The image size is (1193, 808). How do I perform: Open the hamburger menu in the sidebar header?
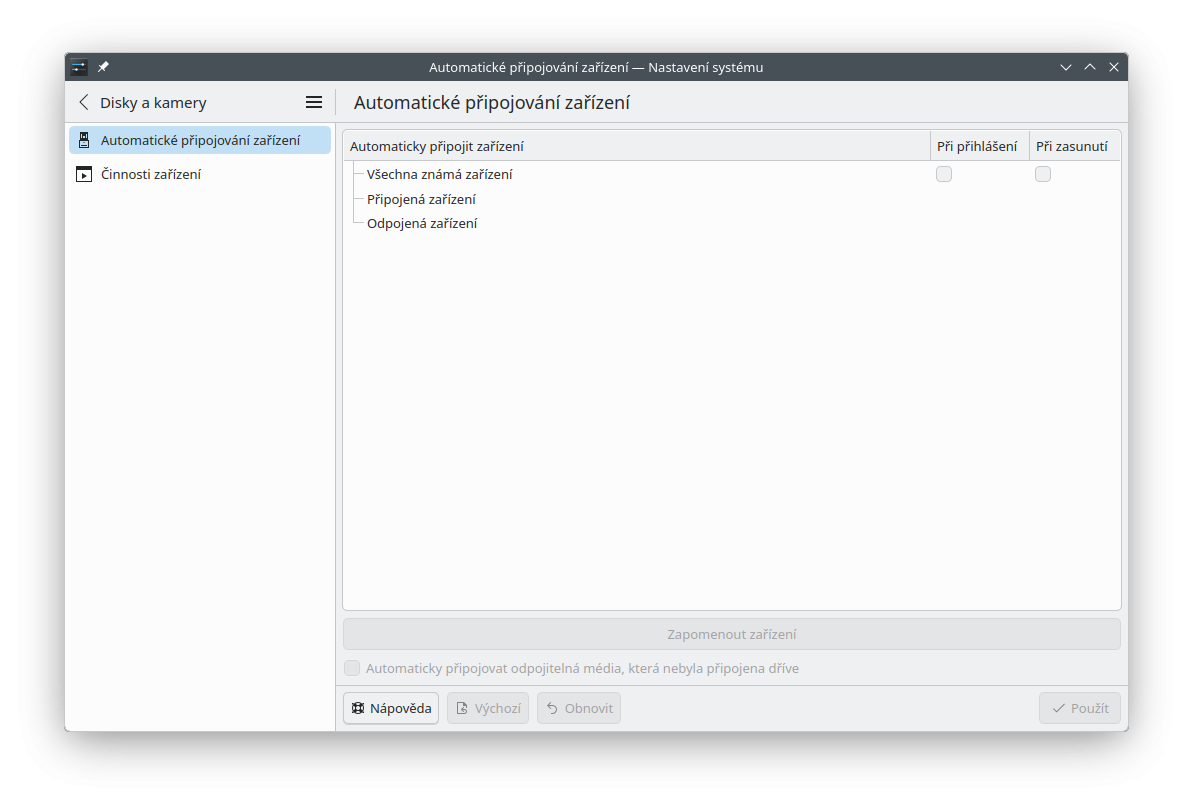[314, 102]
